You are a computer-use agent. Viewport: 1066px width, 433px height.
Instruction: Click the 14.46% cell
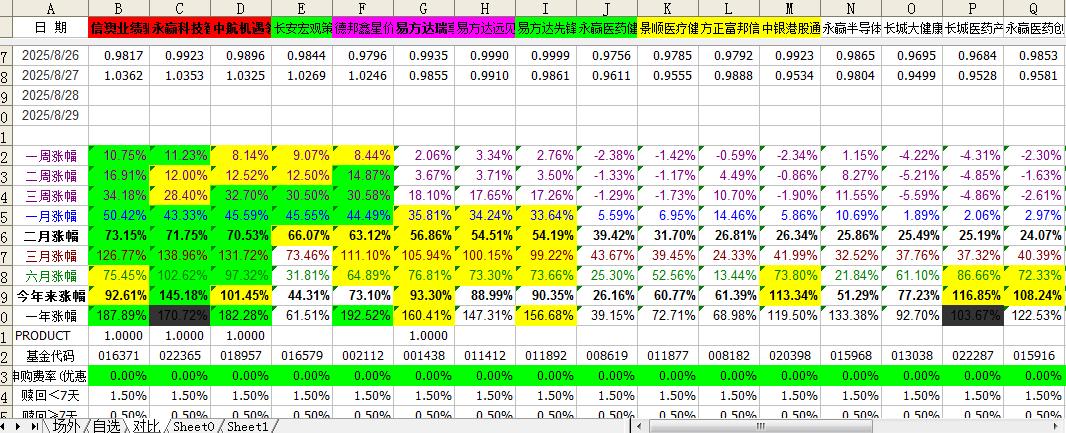click(729, 216)
